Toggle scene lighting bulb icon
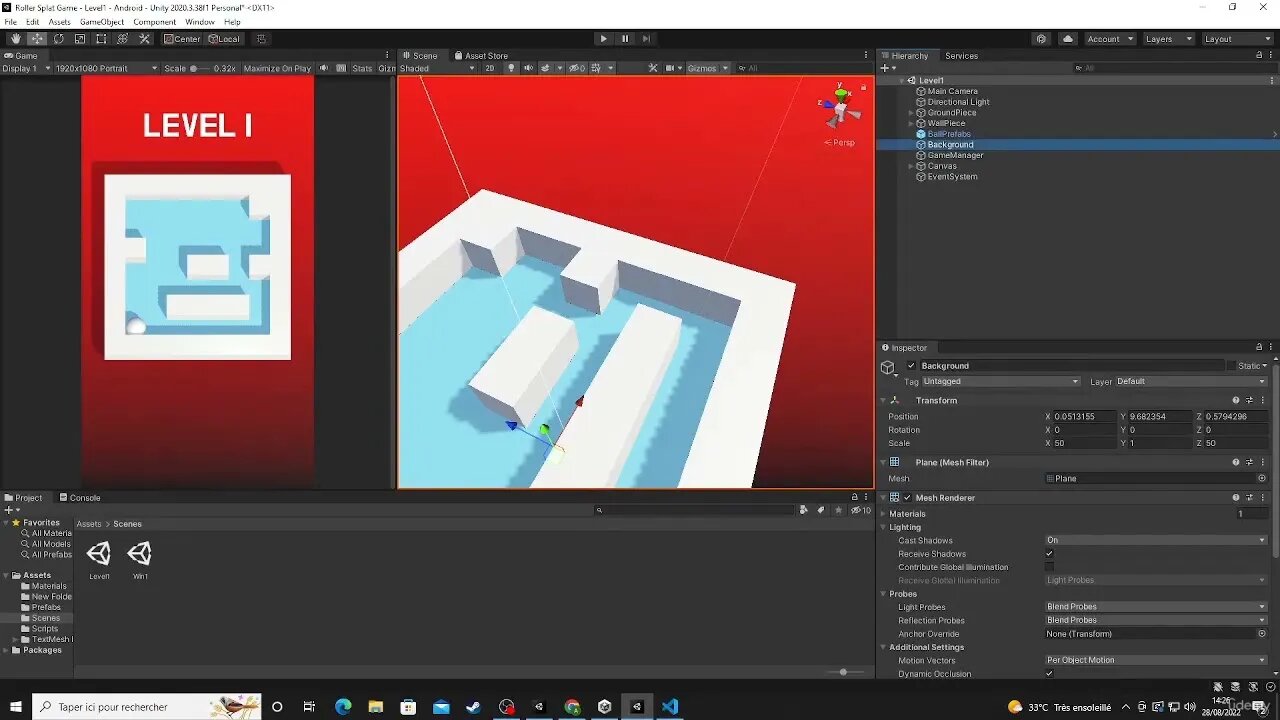Image resolution: width=1280 pixels, height=720 pixels. (x=511, y=68)
